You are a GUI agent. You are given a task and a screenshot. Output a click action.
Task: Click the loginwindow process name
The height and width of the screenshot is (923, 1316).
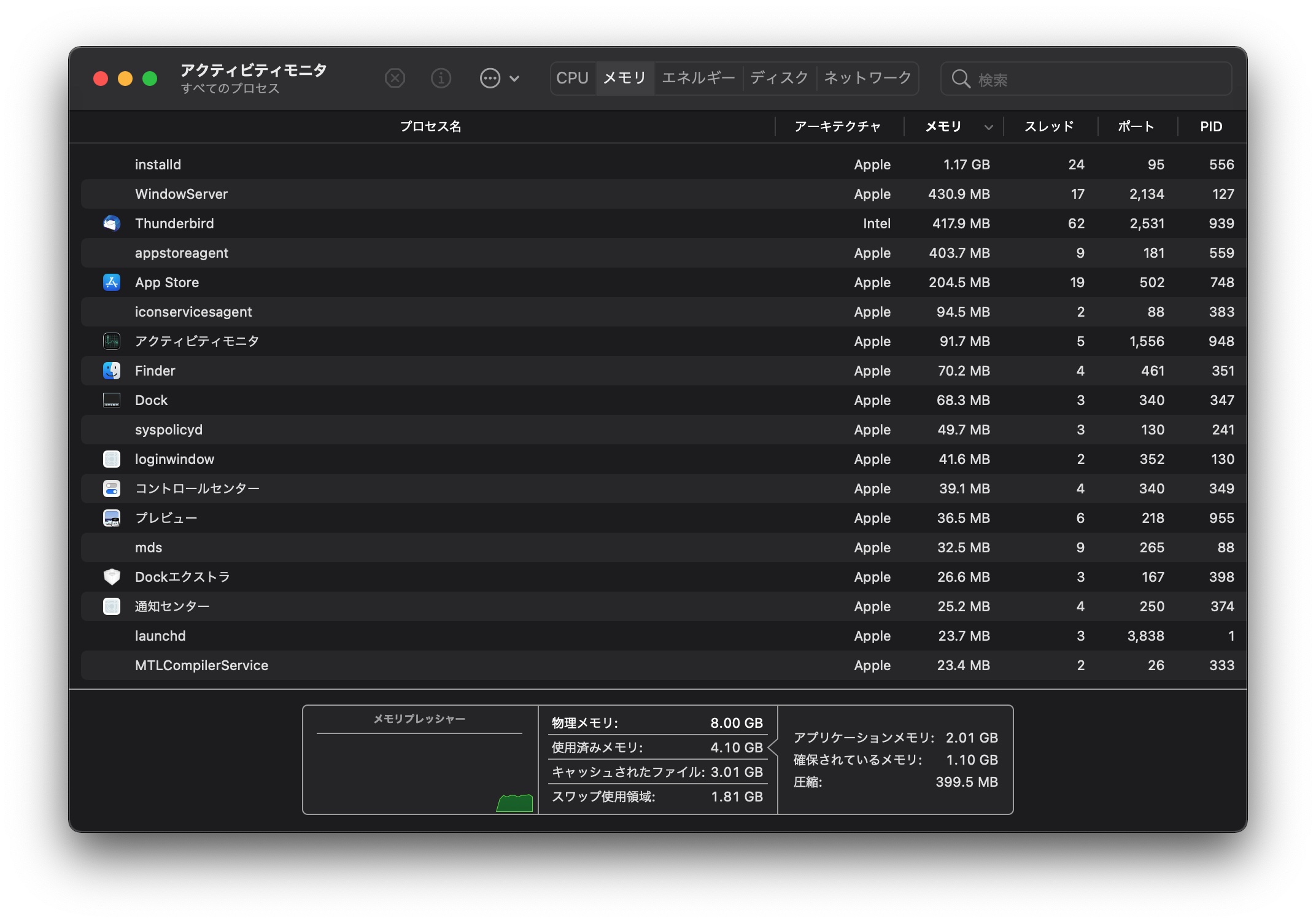[174, 459]
